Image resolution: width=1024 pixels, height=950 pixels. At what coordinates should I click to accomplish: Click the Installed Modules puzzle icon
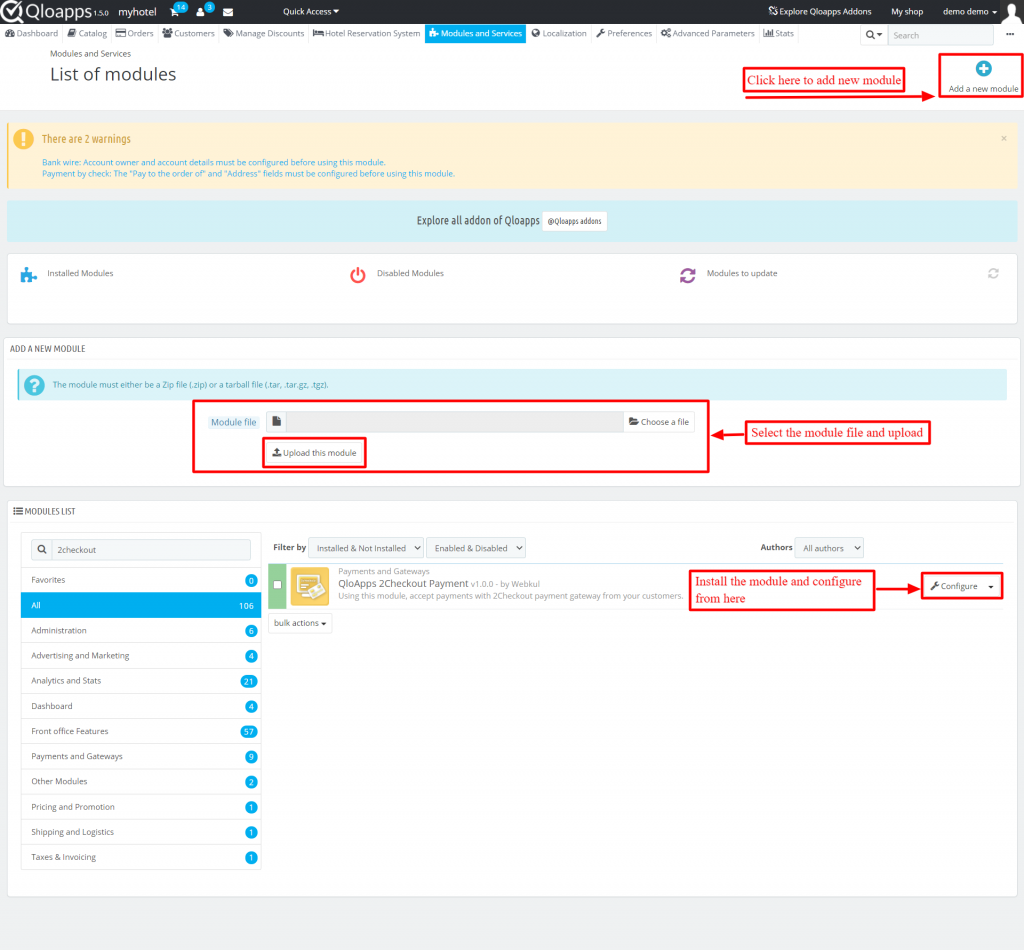click(x=28, y=275)
